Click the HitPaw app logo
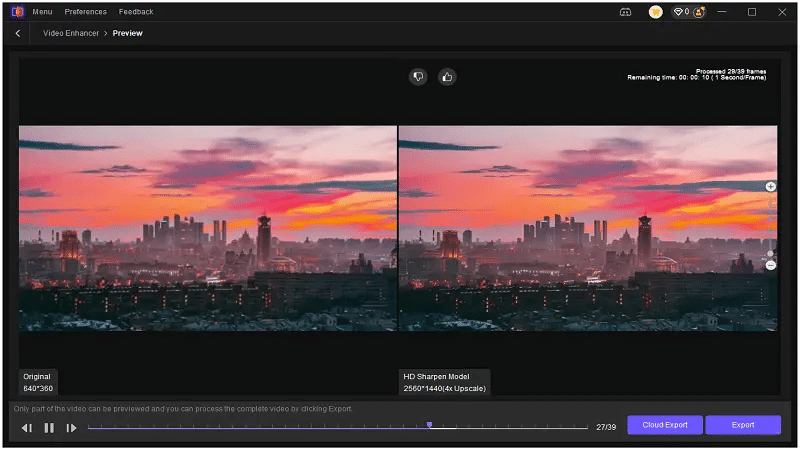 17,12
